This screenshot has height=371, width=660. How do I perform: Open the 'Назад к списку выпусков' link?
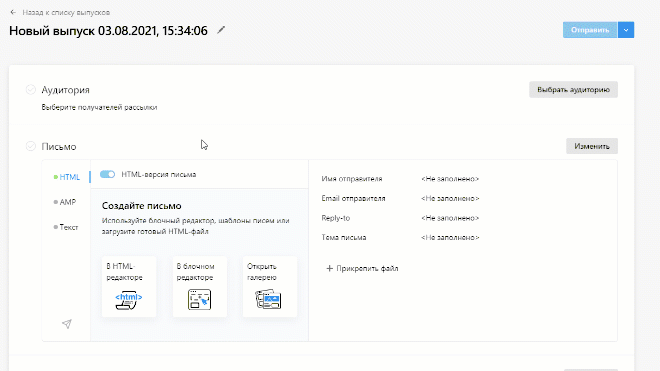coord(66,13)
